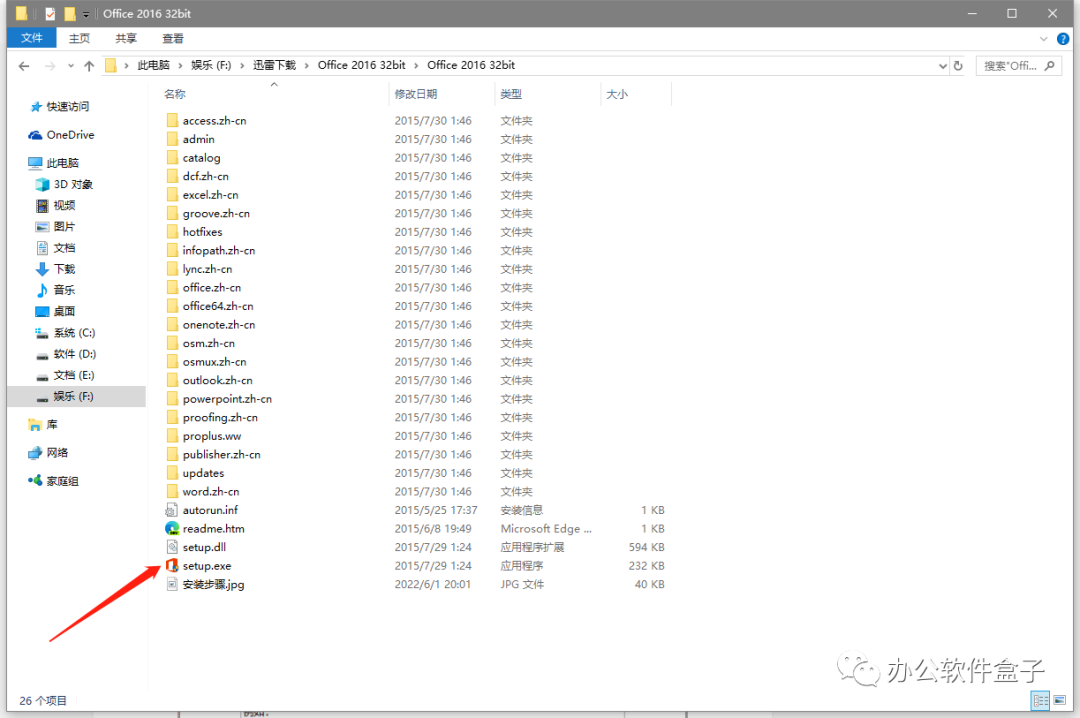Select the admin folder name
Screen dimensions: 1080x718
click(198, 139)
